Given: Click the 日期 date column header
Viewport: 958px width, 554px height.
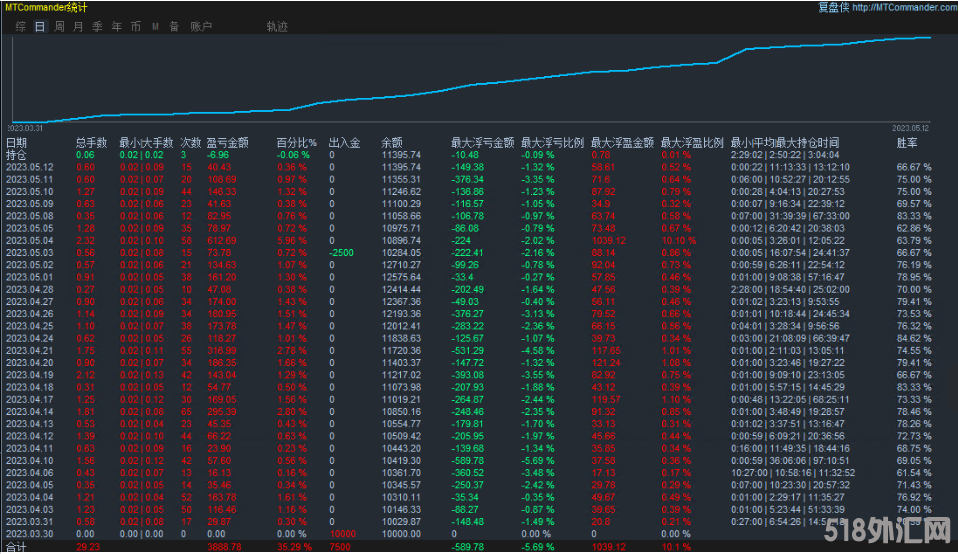Looking at the screenshot, I should click(x=17, y=143).
